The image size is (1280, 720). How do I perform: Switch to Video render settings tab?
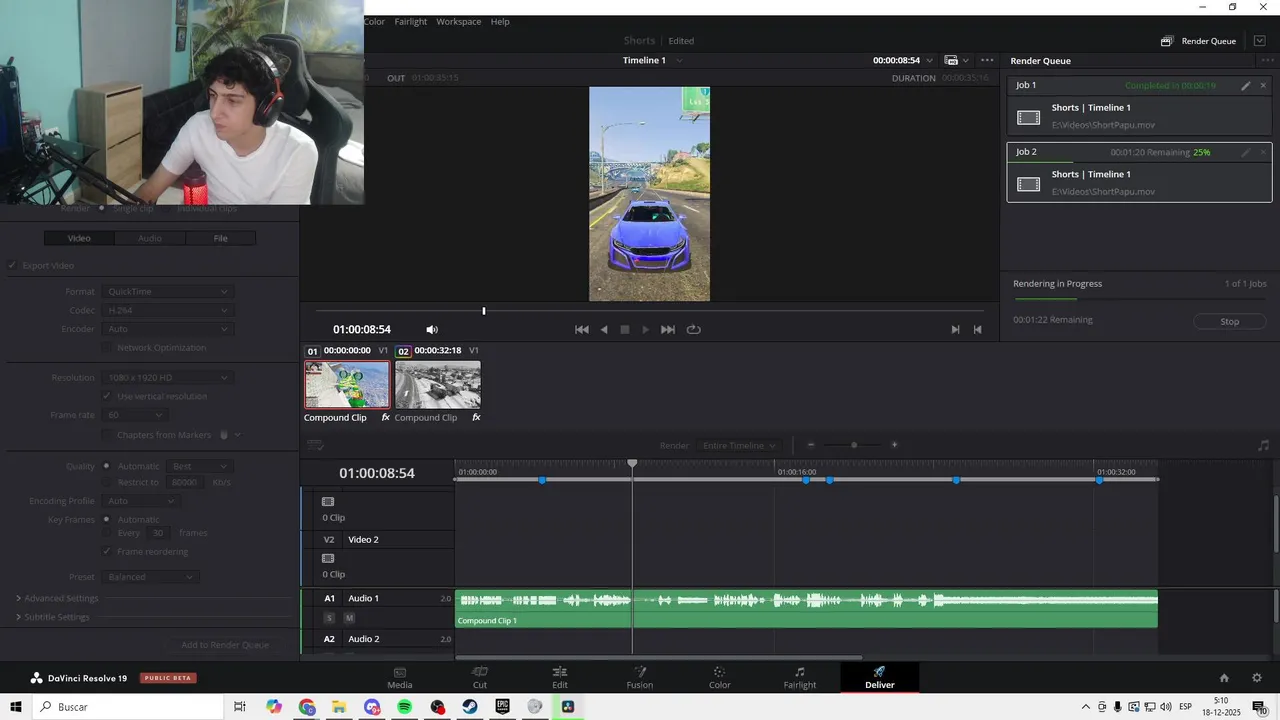[79, 238]
